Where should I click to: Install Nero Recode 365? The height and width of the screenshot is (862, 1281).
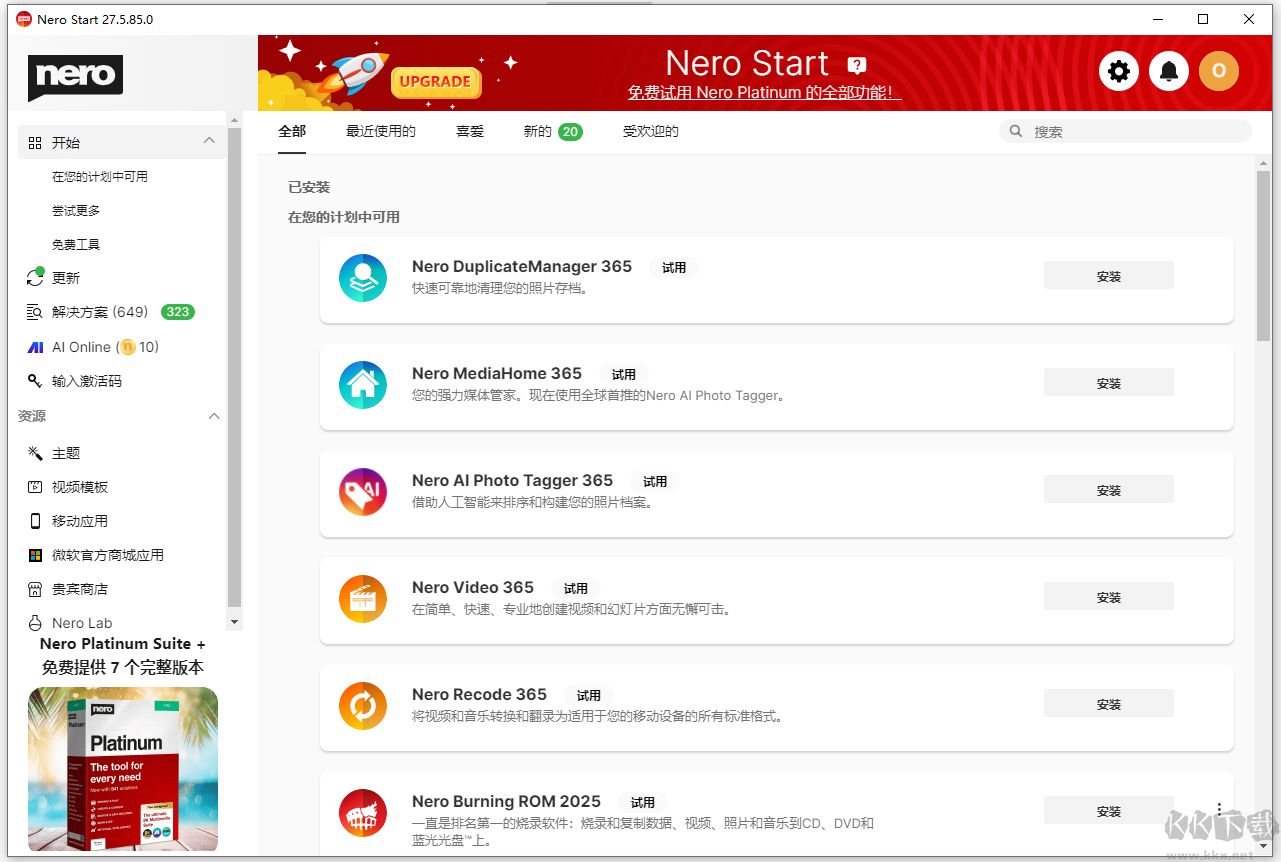coord(1109,704)
